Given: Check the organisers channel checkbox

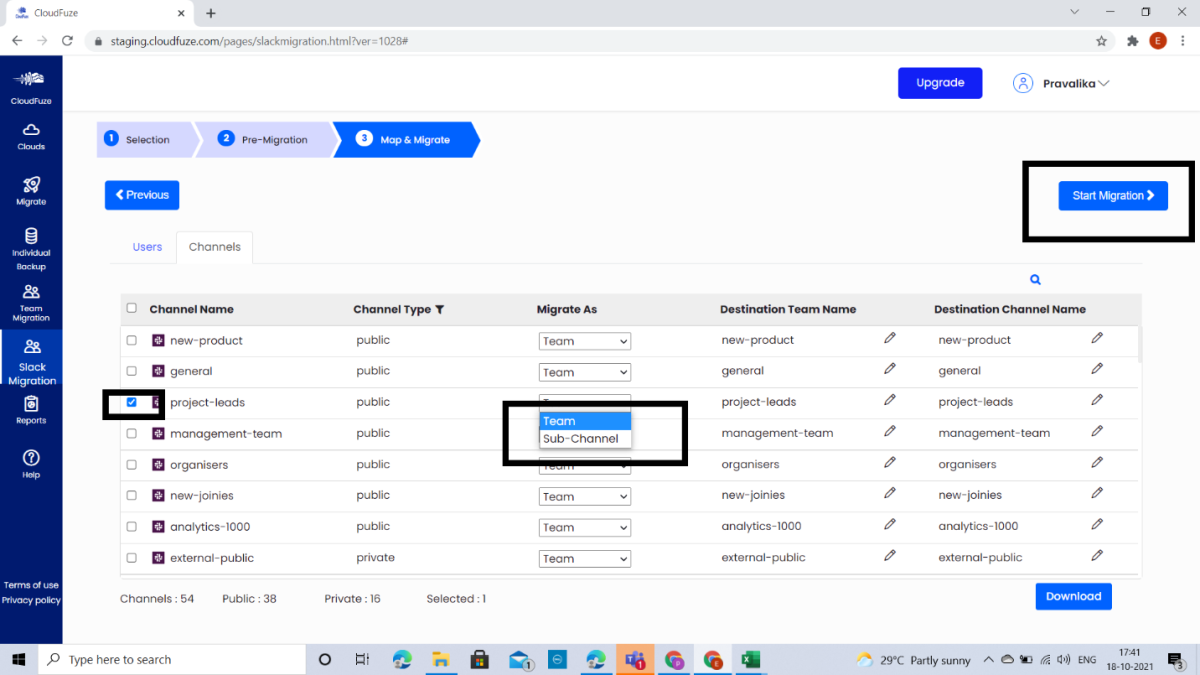Looking at the screenshot, I should click(x=131, y=465).
